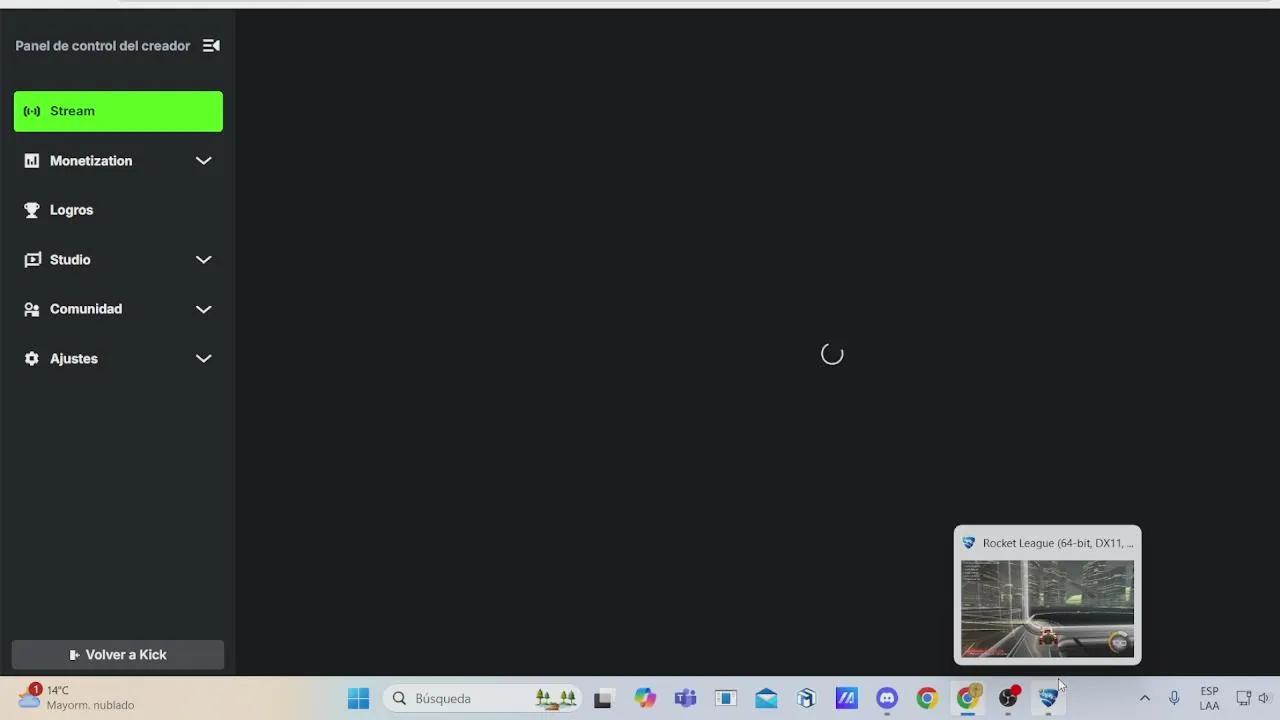Open OBS Studio from the taskbar
The height and width of the screenshot is (720, 1280).
point(1008,698)
